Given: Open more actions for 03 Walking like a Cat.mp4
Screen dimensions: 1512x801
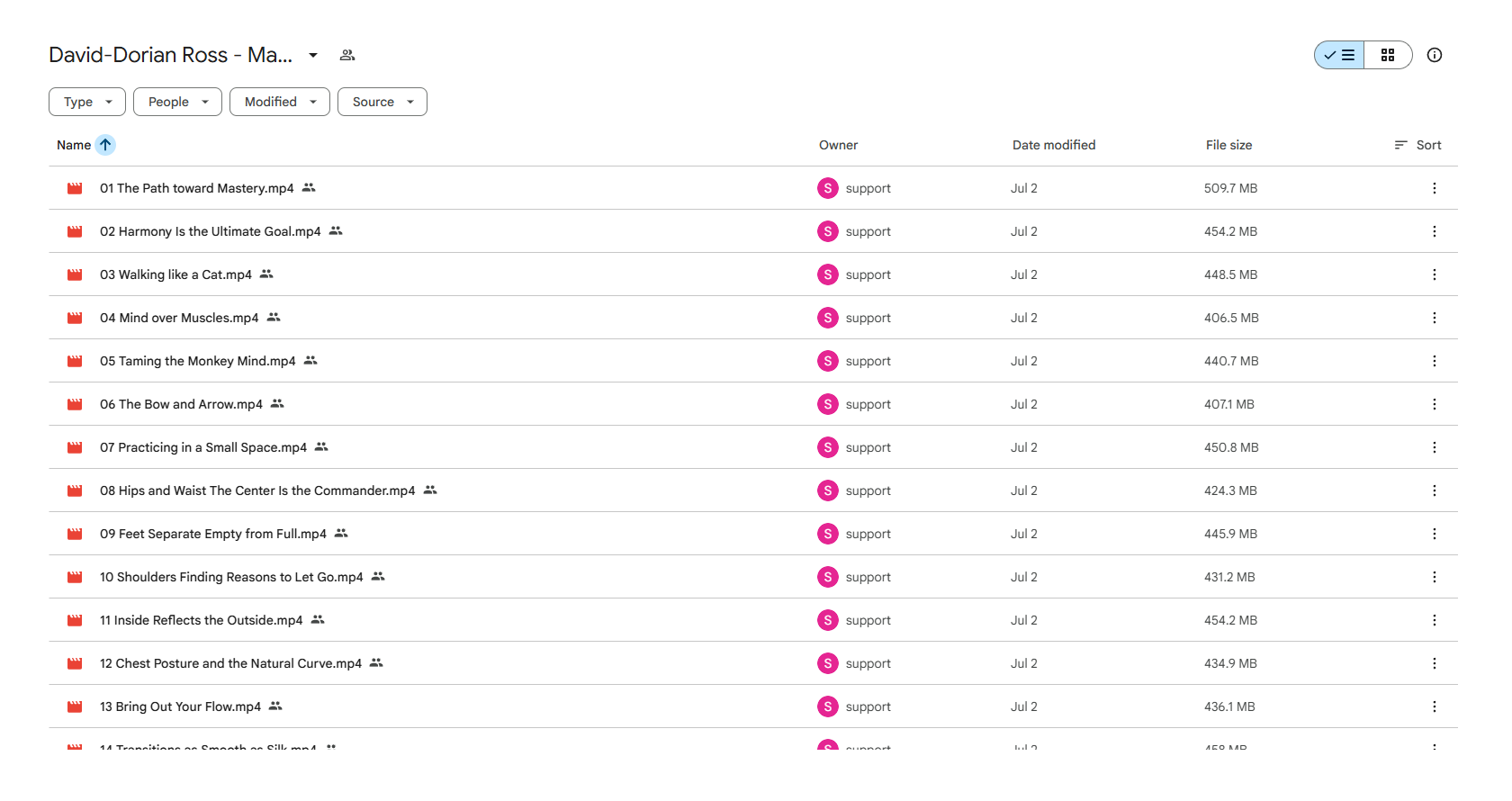Looking at the screenshot, I should pos(1435,274).
